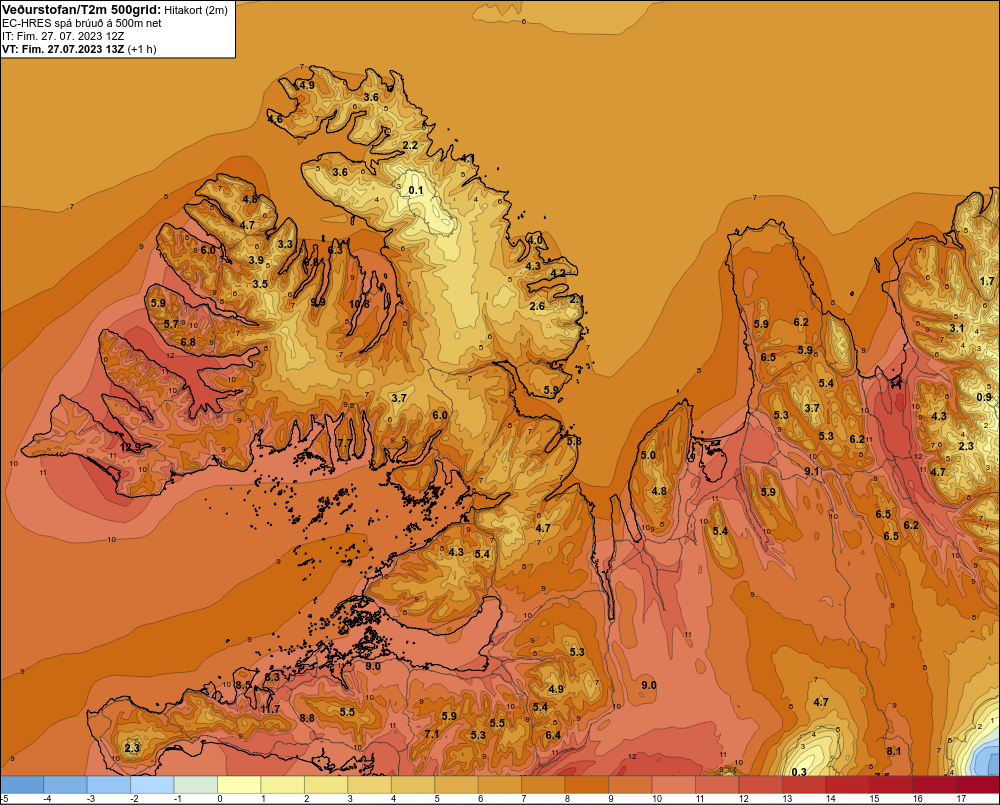This screenshot has width=1000, height=805.
Task: Select the legend swatch between 5 and 6
Action: pos(457,785)
